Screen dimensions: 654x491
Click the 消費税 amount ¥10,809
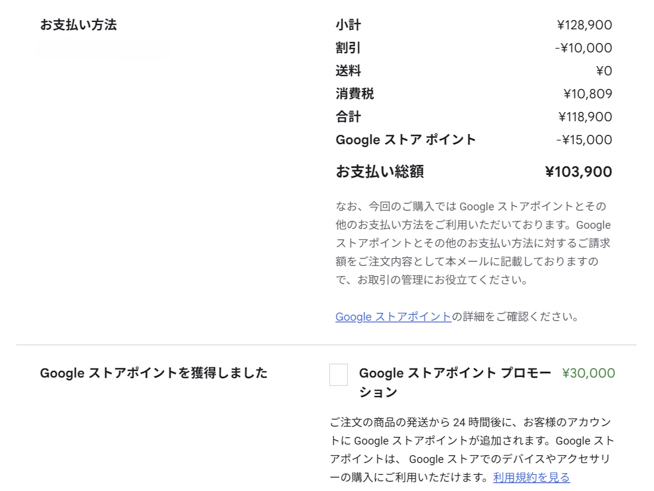587,94
